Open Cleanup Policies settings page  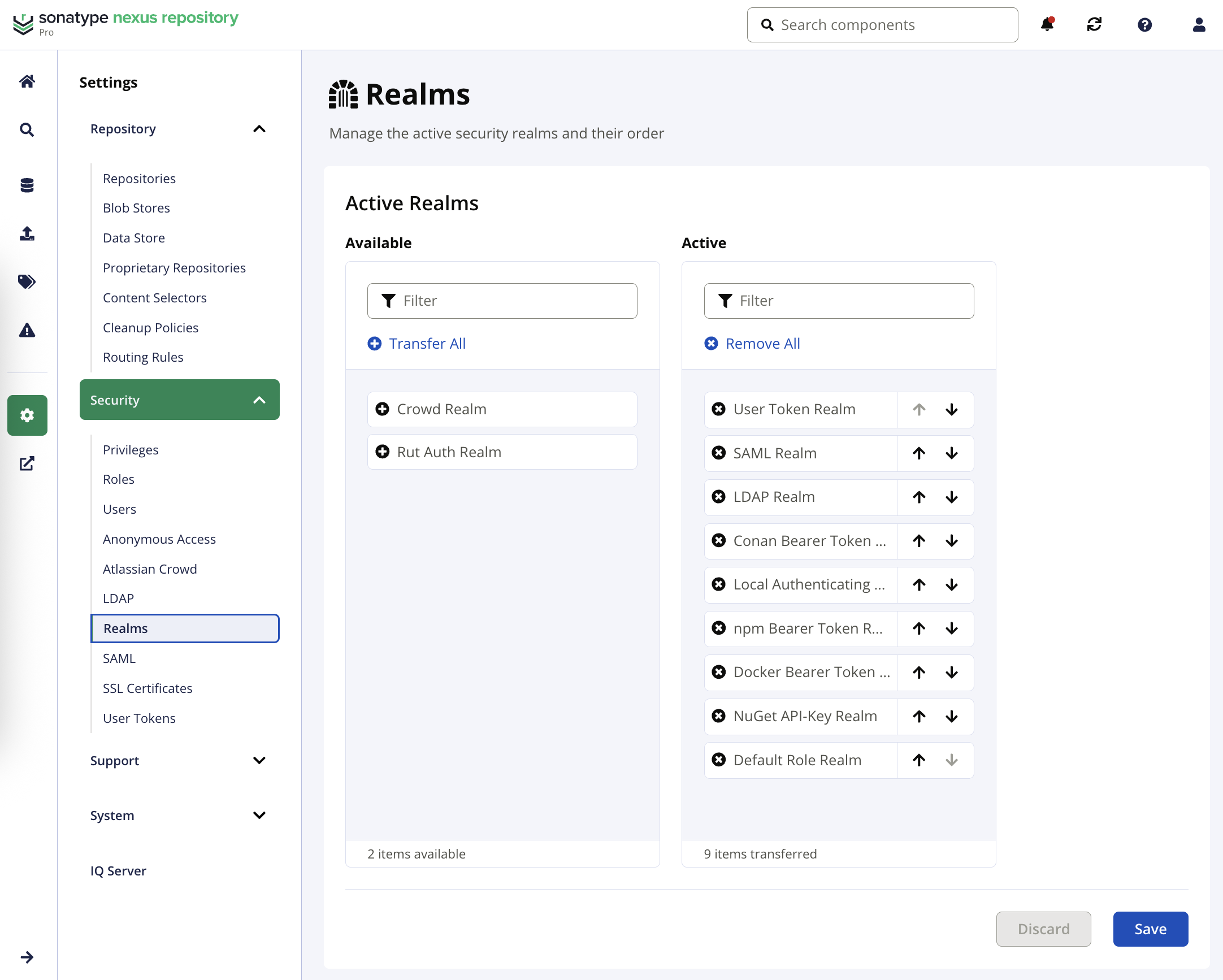(x=150, y=328)
